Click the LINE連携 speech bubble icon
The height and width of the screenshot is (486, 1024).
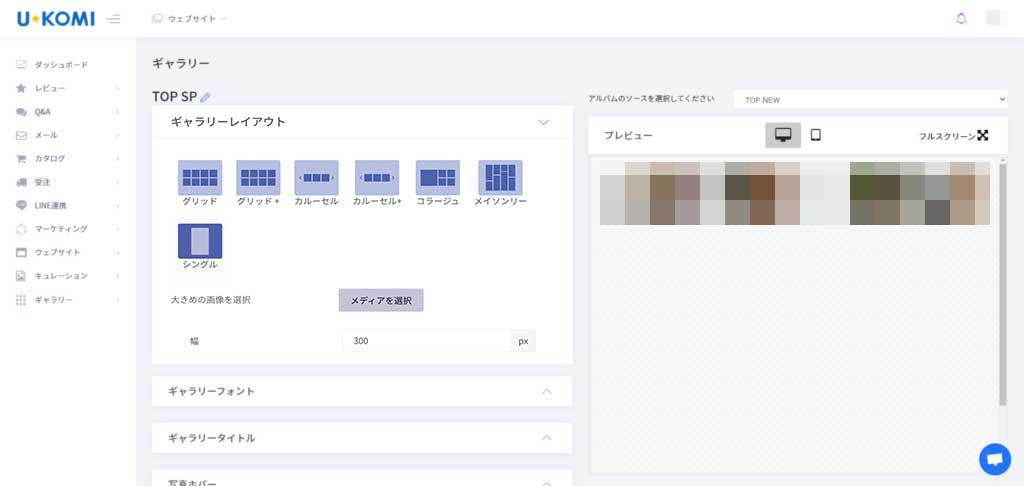(x=21, y=205)
